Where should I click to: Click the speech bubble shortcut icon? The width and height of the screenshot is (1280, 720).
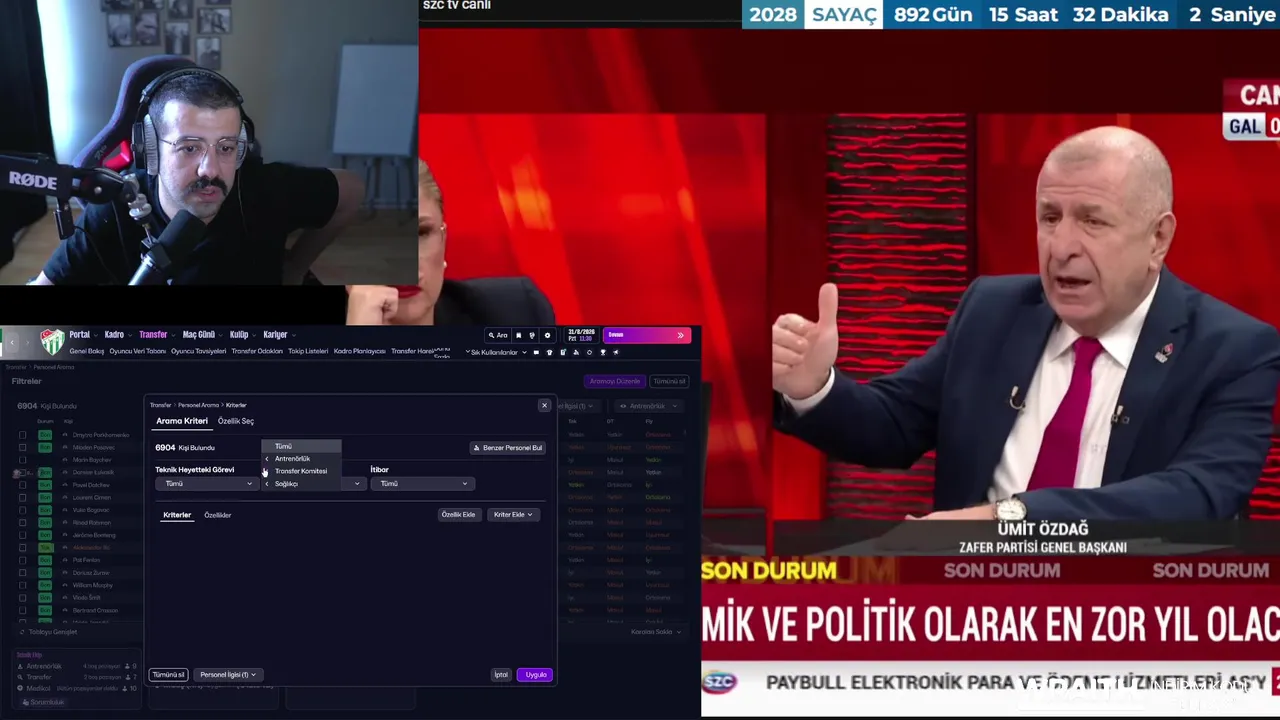point(536,352)
